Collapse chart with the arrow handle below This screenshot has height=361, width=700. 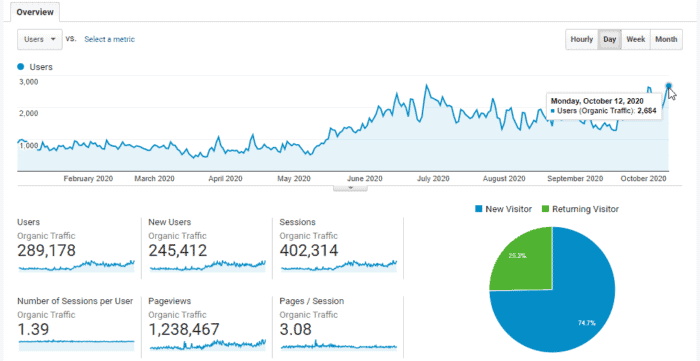point(350,188)
